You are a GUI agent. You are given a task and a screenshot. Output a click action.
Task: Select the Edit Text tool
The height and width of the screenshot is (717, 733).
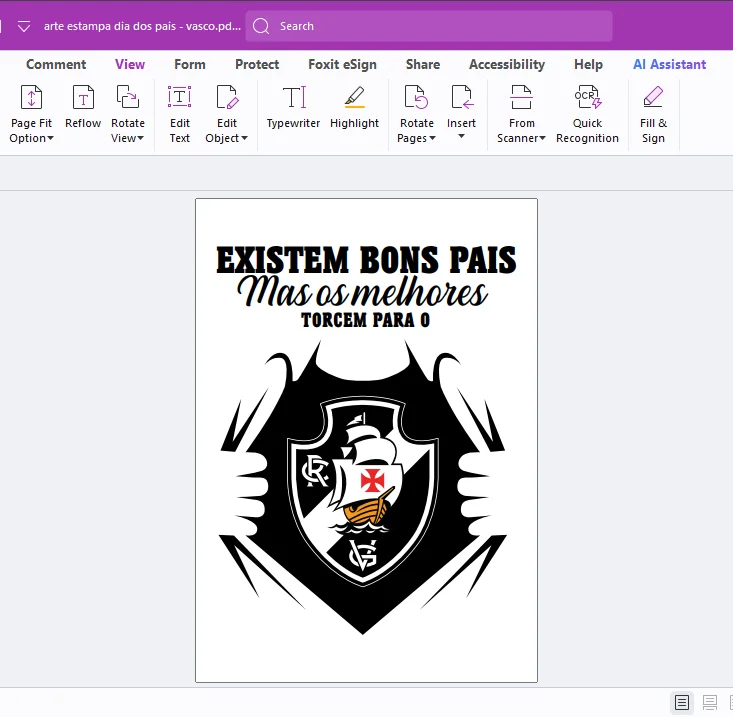point(180,114)
